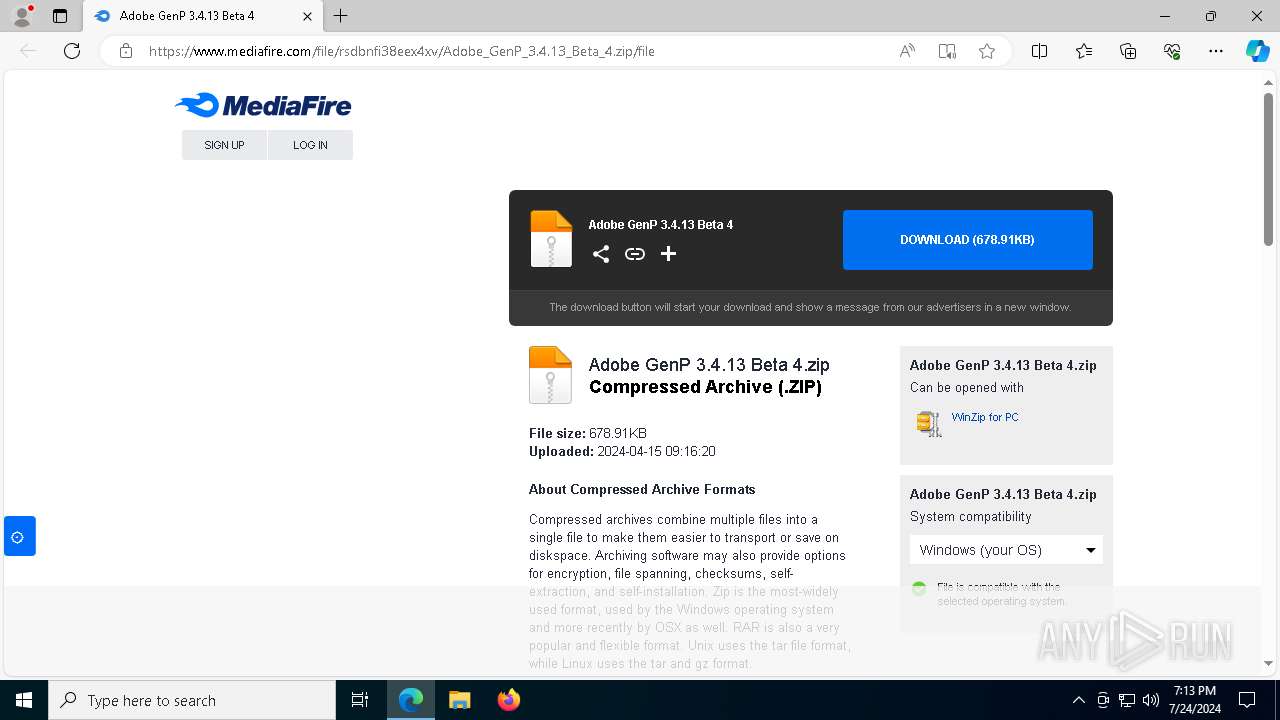Click 'File size: 678.91KB' text
Screen dimensions: 1280x720
(x=588, y=434)
